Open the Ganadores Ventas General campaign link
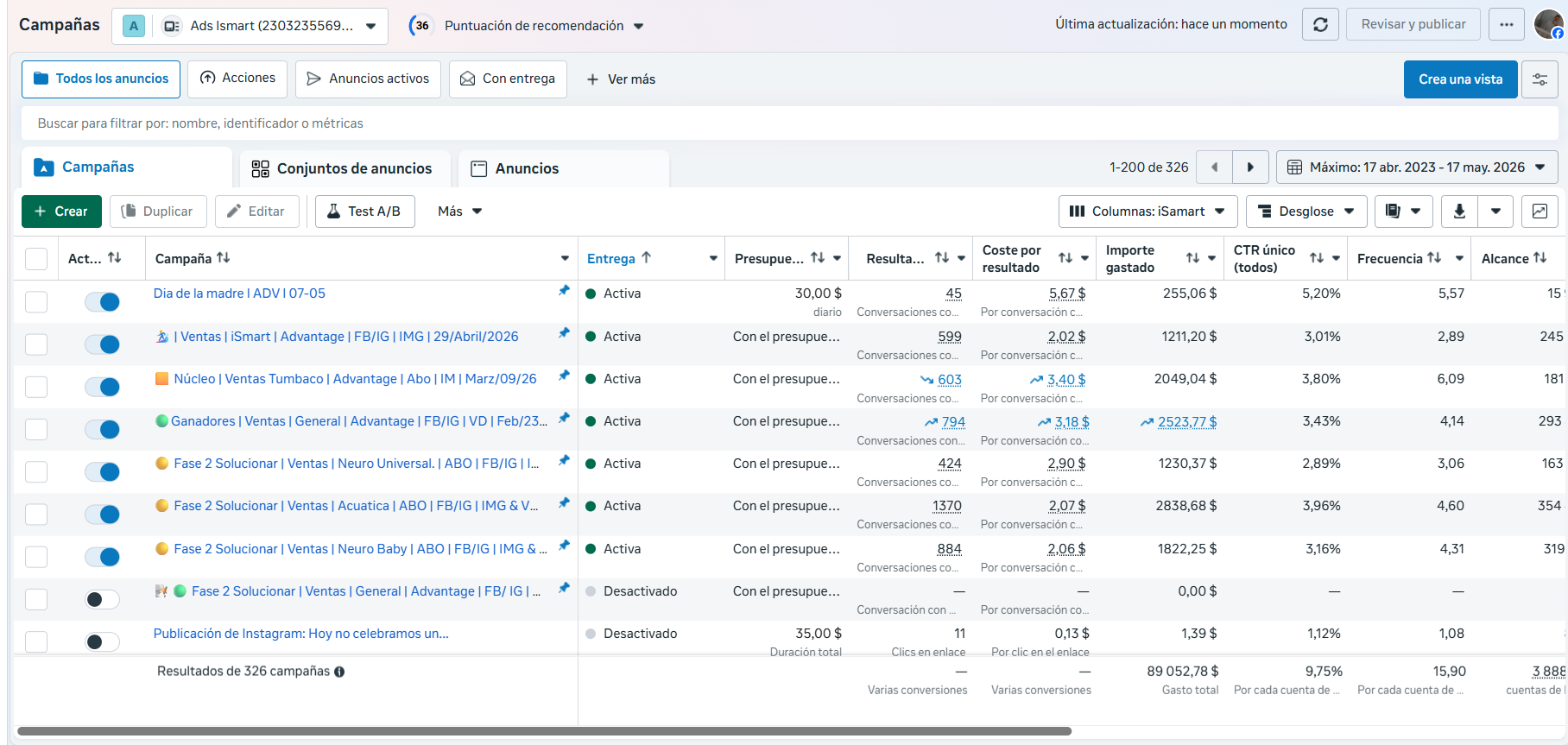 coord(358,421)
